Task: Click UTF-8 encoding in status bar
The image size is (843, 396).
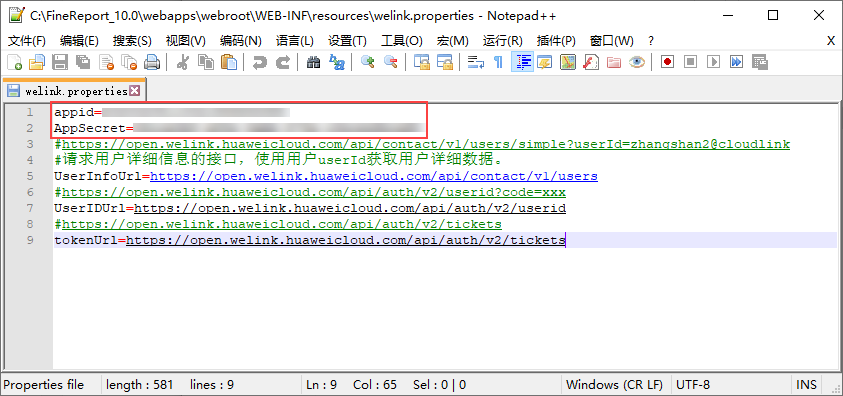Action: 692,385
